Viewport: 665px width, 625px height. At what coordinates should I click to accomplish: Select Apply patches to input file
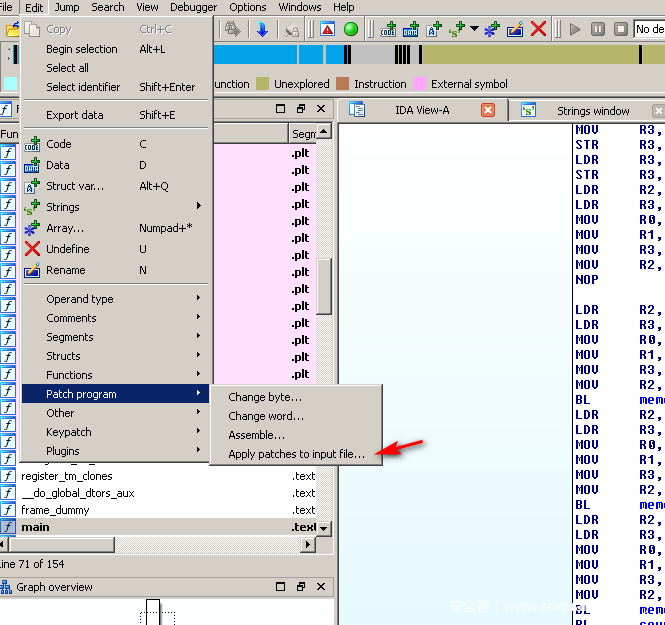[296, 454]
